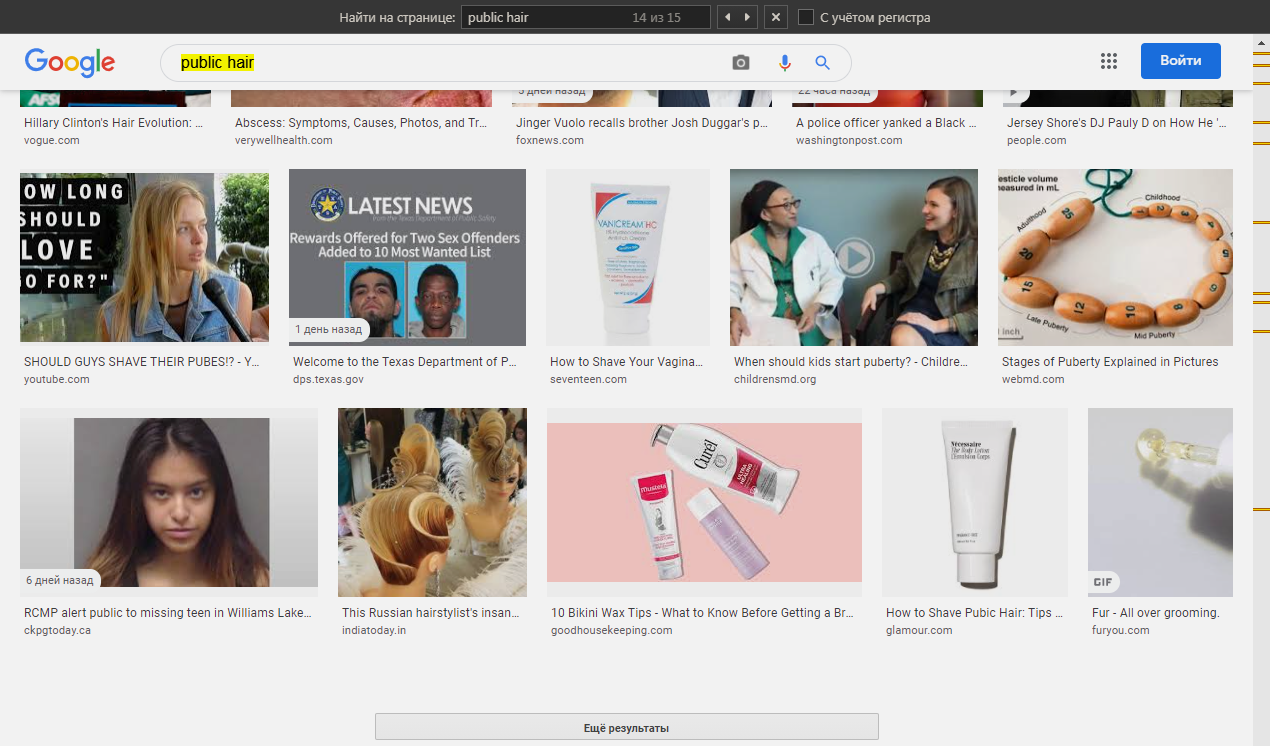The width and height of the screenshot is (1270, 746).
Task: Play video icon on childrensmd thumbnail
Action: point(854,257)
